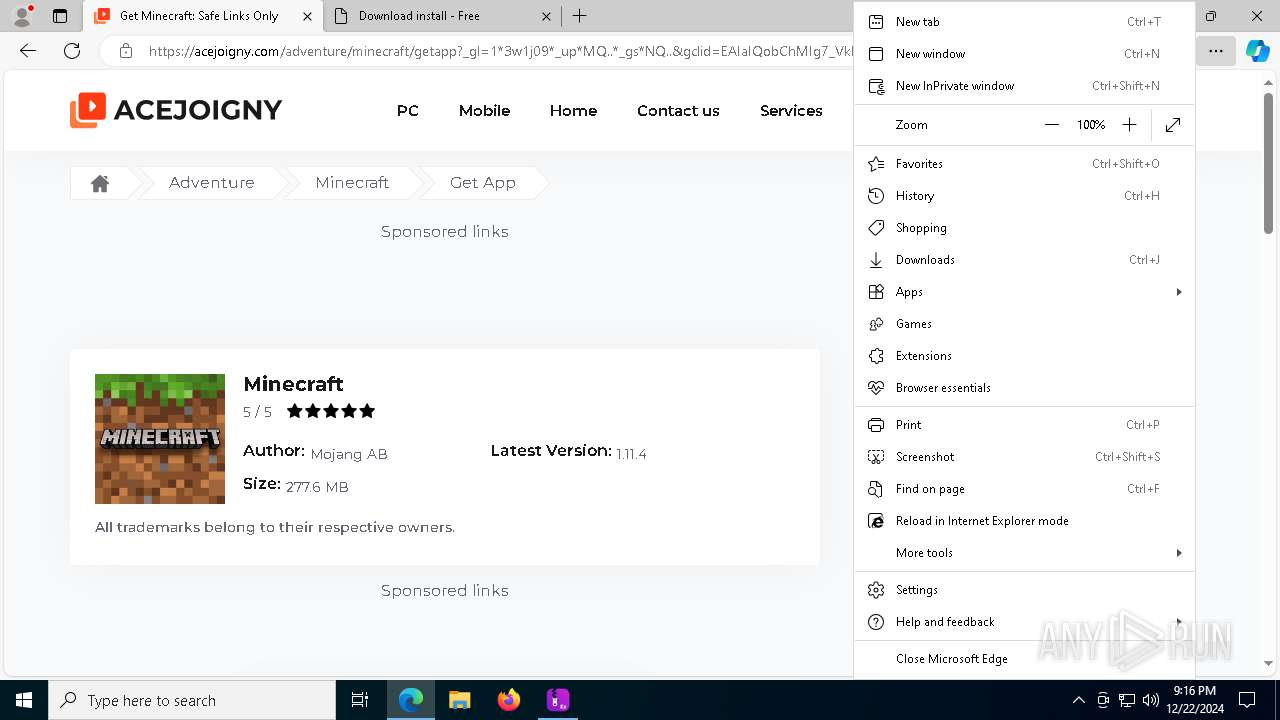The height and width of the screenshot is (720, 1280).
Task: Click the browser back arrow
Action: point(28,51)
